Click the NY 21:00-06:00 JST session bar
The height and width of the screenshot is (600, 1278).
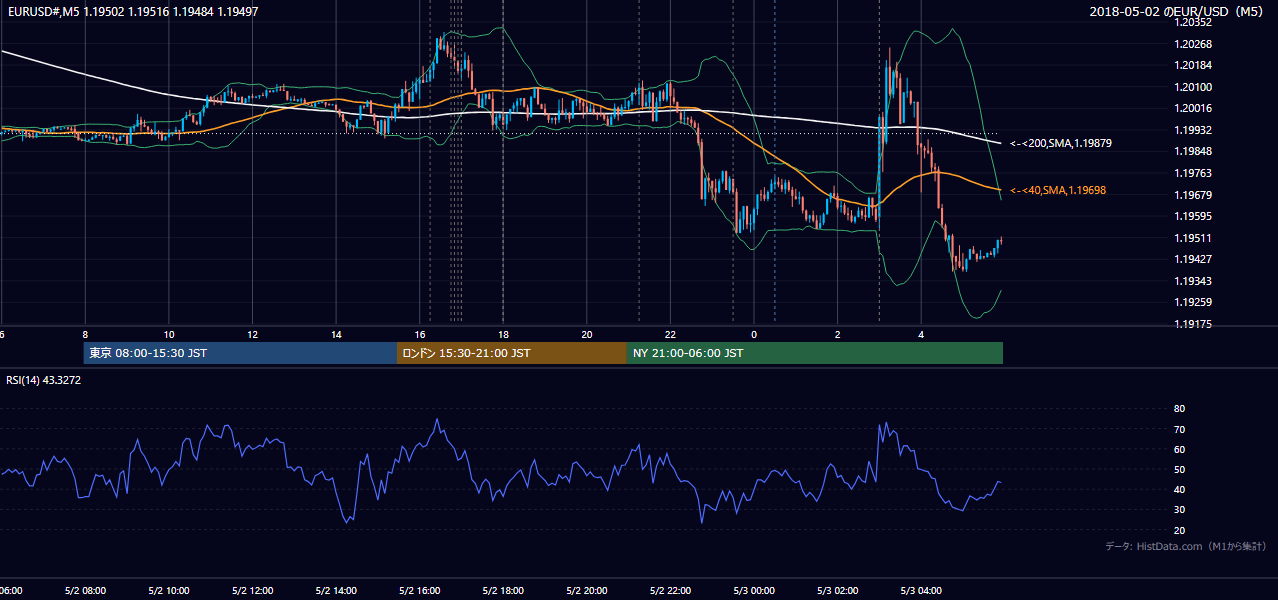coord(815,353)
